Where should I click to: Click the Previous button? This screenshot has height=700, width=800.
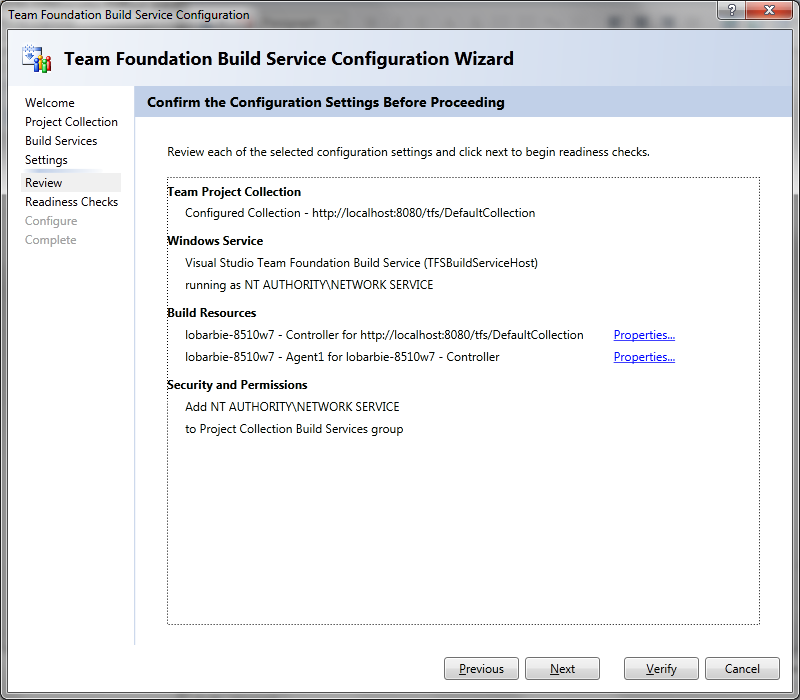point(481,668)
